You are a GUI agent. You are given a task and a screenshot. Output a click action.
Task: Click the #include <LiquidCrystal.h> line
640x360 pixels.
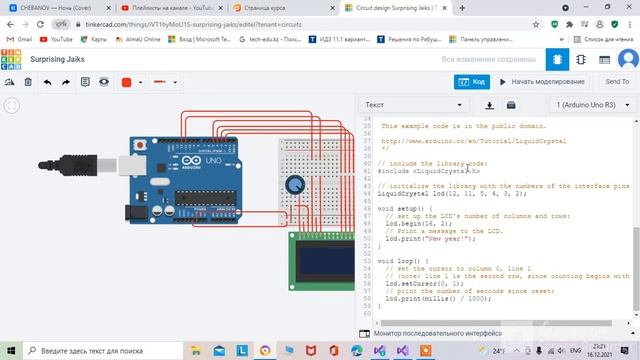[x=429, y=171]
